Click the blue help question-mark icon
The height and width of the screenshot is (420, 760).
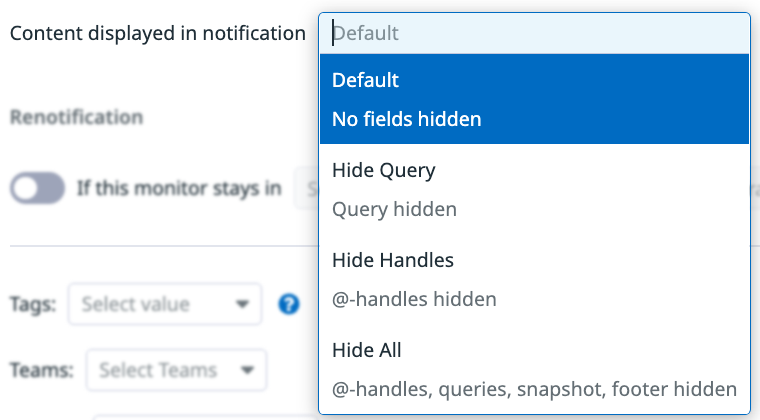point(289,304)
